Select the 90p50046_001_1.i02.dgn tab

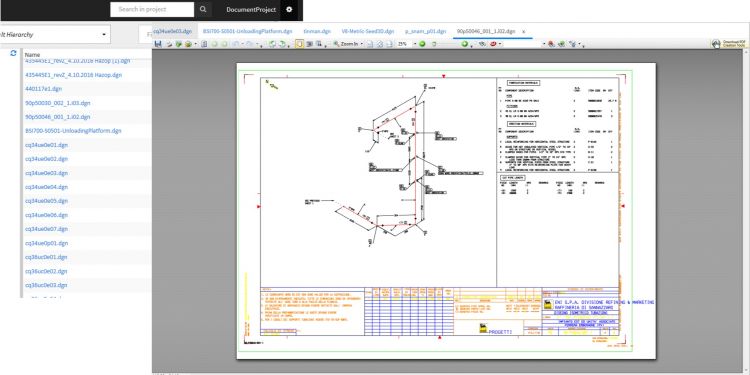click(486, 31)
